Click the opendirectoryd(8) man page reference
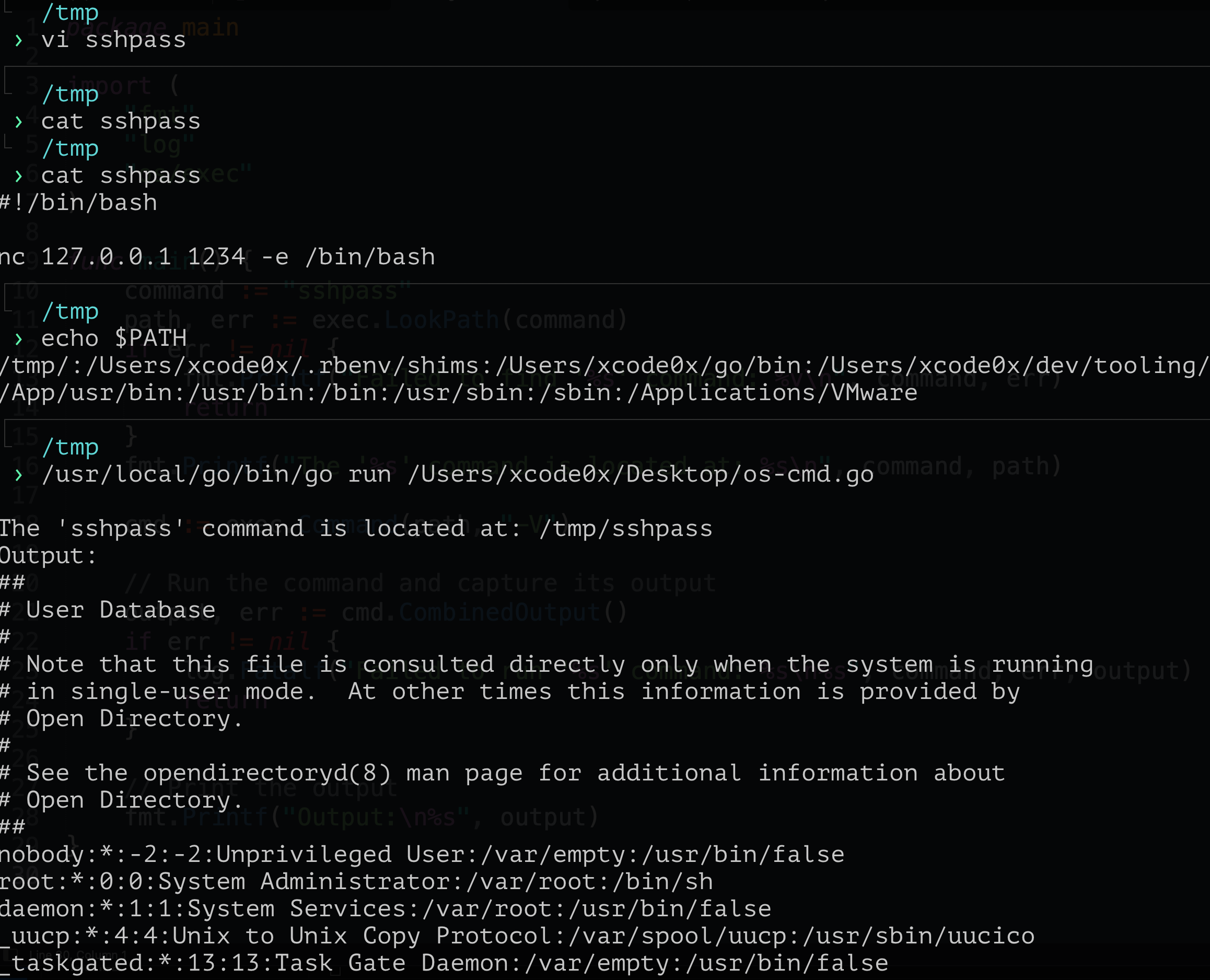This screenshot has height=980, width=1210. pos(266,773)
